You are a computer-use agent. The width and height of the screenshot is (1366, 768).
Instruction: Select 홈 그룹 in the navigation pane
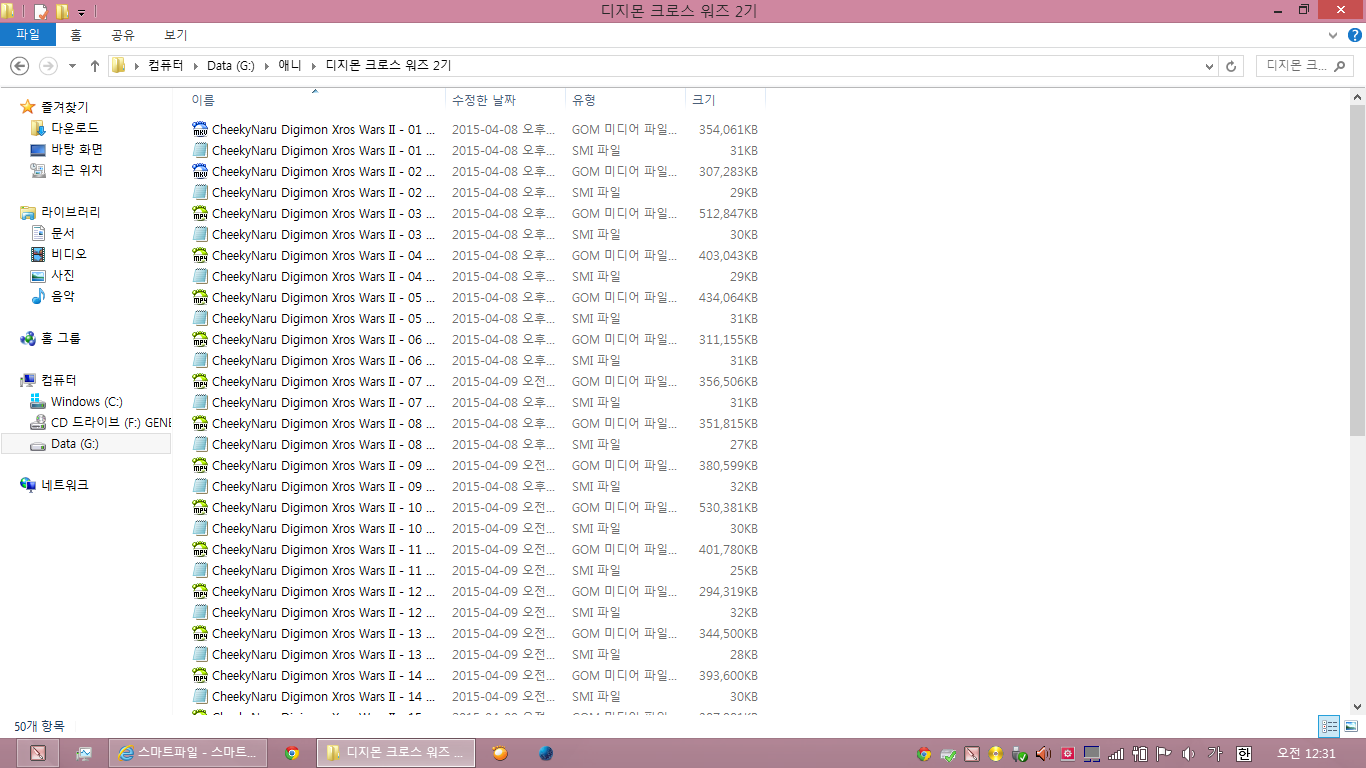pyautogui.click(x=61, y=338)
